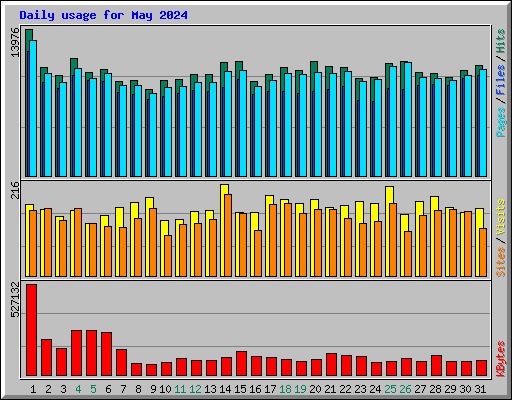Select day 23 label on the x-axis
The height and width of the screenshot is (400, 512).
pos(360,389)
